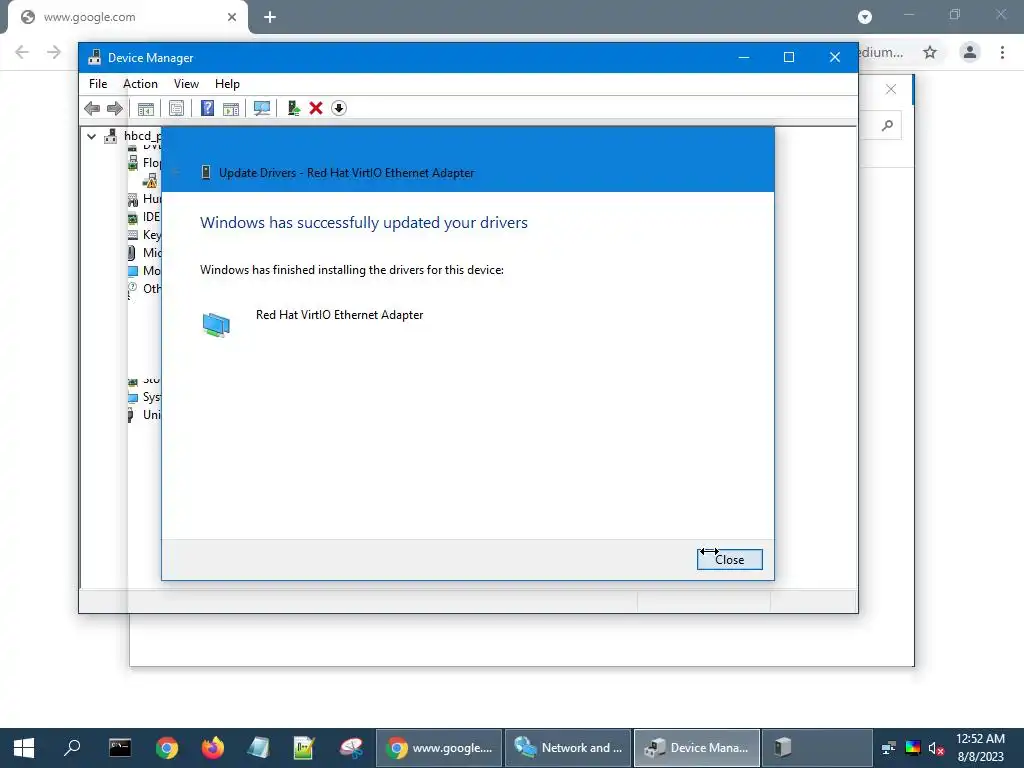The image size is (1024, 768).
Task: Select the Sys (system devices) tree entry
Action: (x=144, y=397)
